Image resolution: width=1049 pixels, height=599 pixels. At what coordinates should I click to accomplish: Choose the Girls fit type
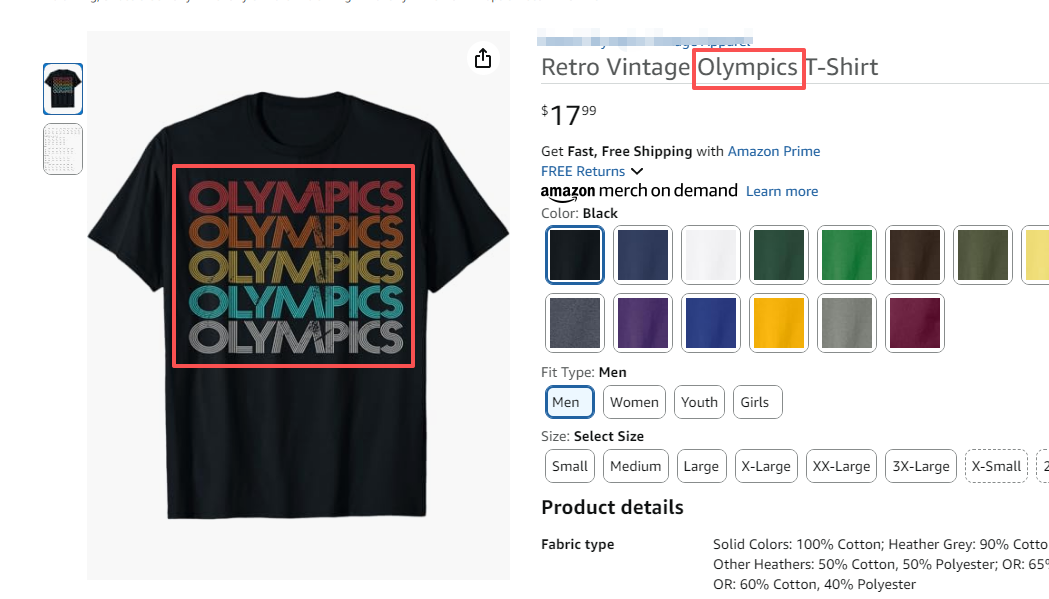(755, 402)
